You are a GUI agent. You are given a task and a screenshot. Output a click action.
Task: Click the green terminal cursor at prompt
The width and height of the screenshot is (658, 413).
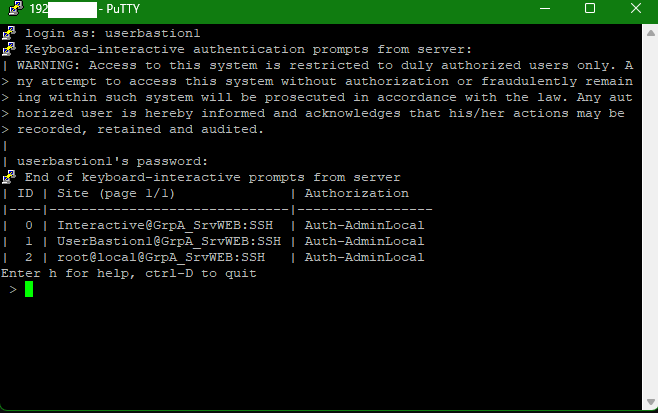(30, 290)
